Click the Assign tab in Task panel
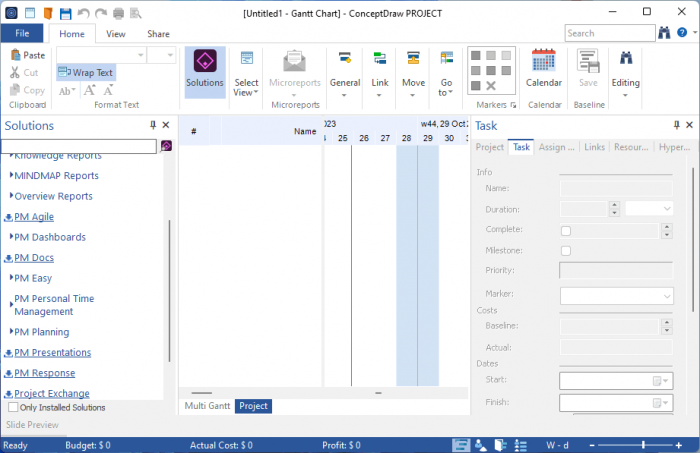This screenshot has width=700, height=453. point(556,147)
